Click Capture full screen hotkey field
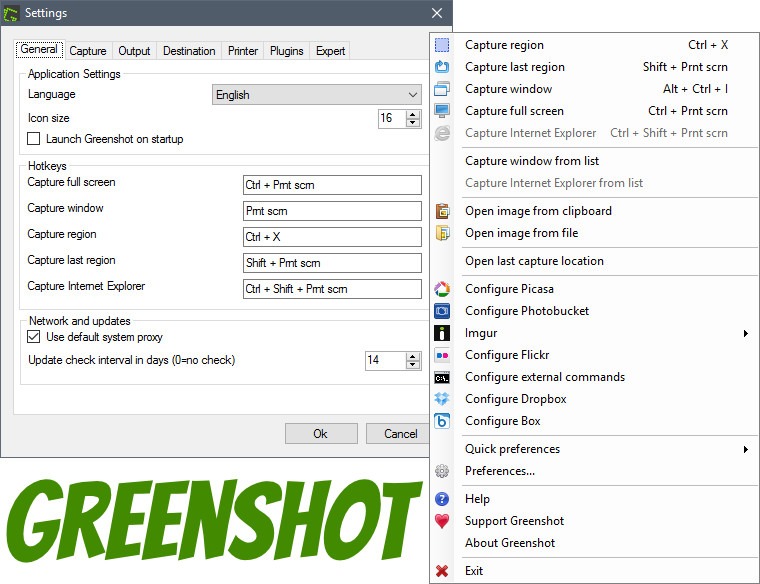 pyautogui.click(x=332, y=185)
